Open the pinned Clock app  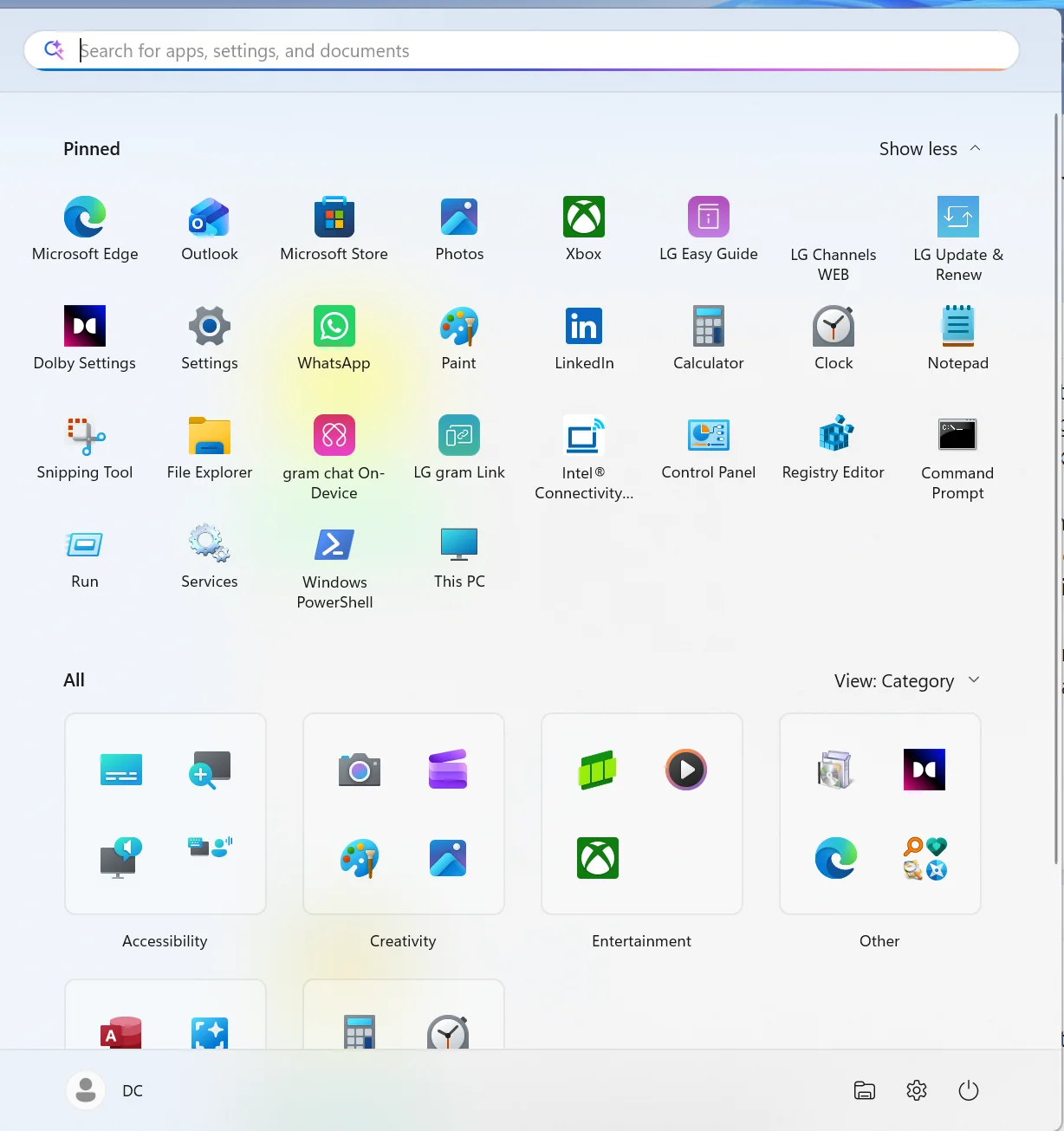pyautogui.click(x=834, y=340)
